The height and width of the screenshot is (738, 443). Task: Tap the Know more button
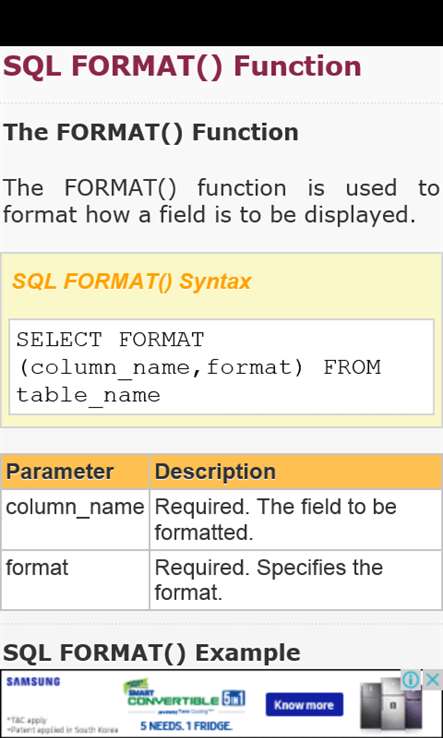click(x=304, y=705)
